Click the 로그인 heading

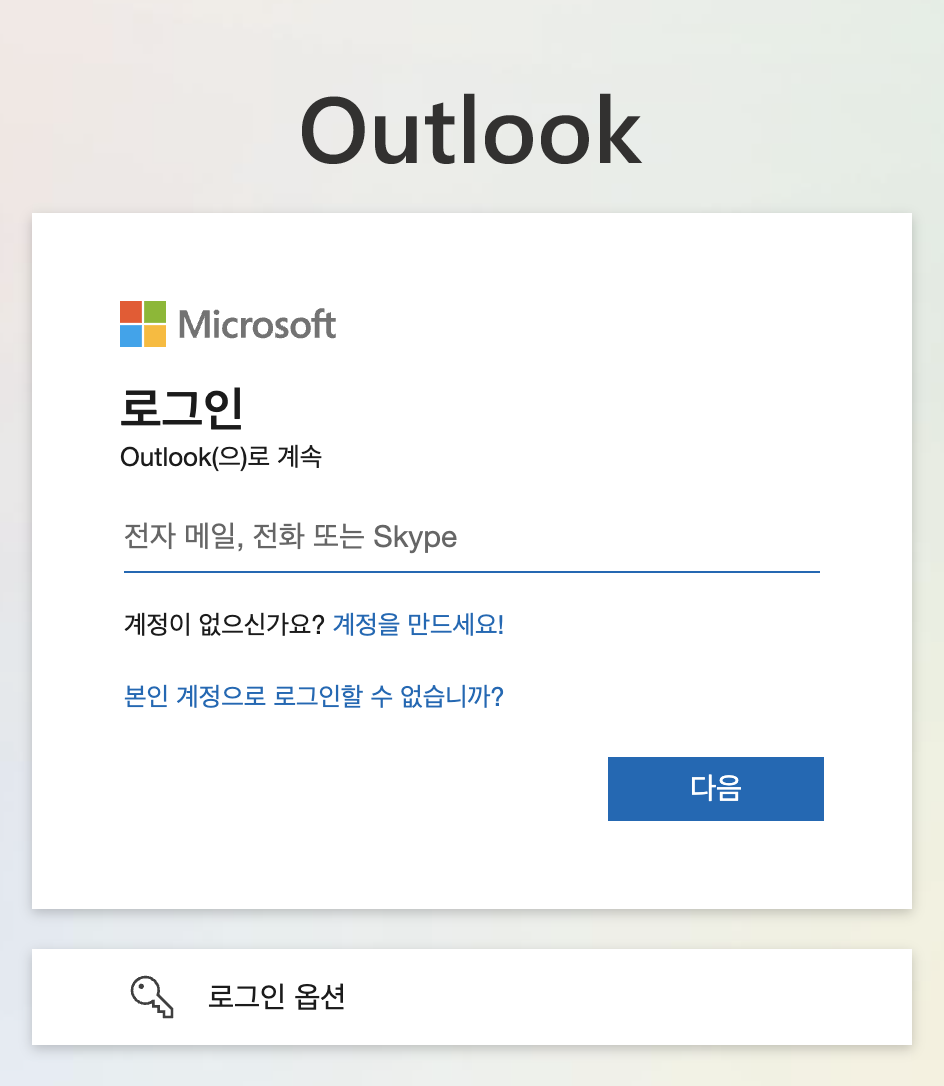(181, 408)
